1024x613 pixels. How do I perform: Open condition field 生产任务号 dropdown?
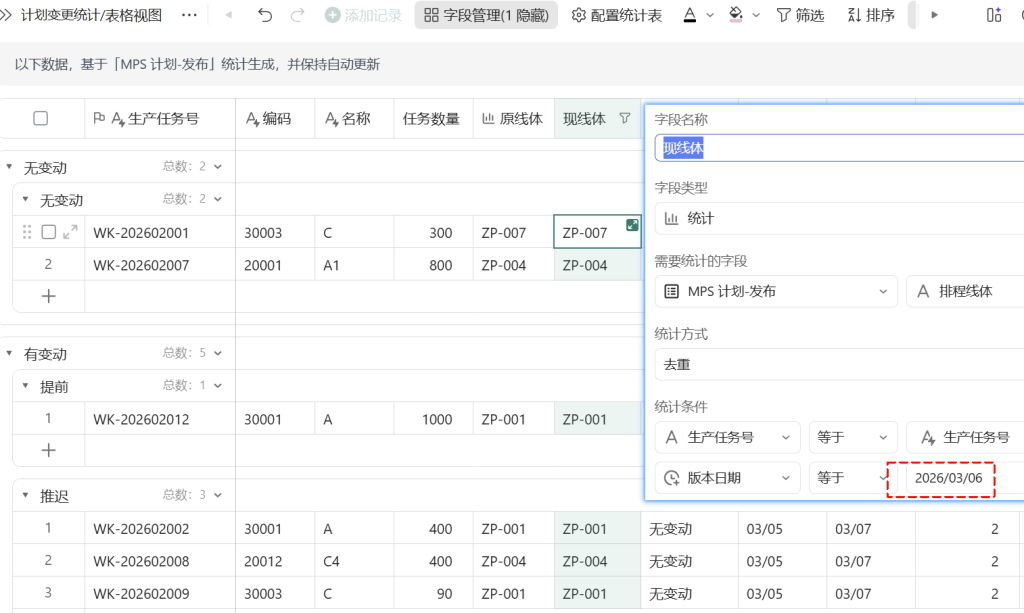(728, 437)
